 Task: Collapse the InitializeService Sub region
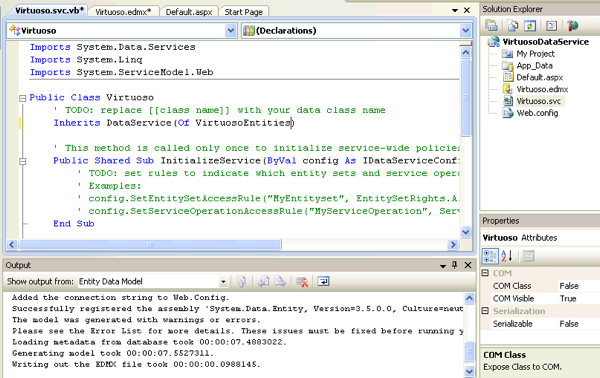click(23, 161)
